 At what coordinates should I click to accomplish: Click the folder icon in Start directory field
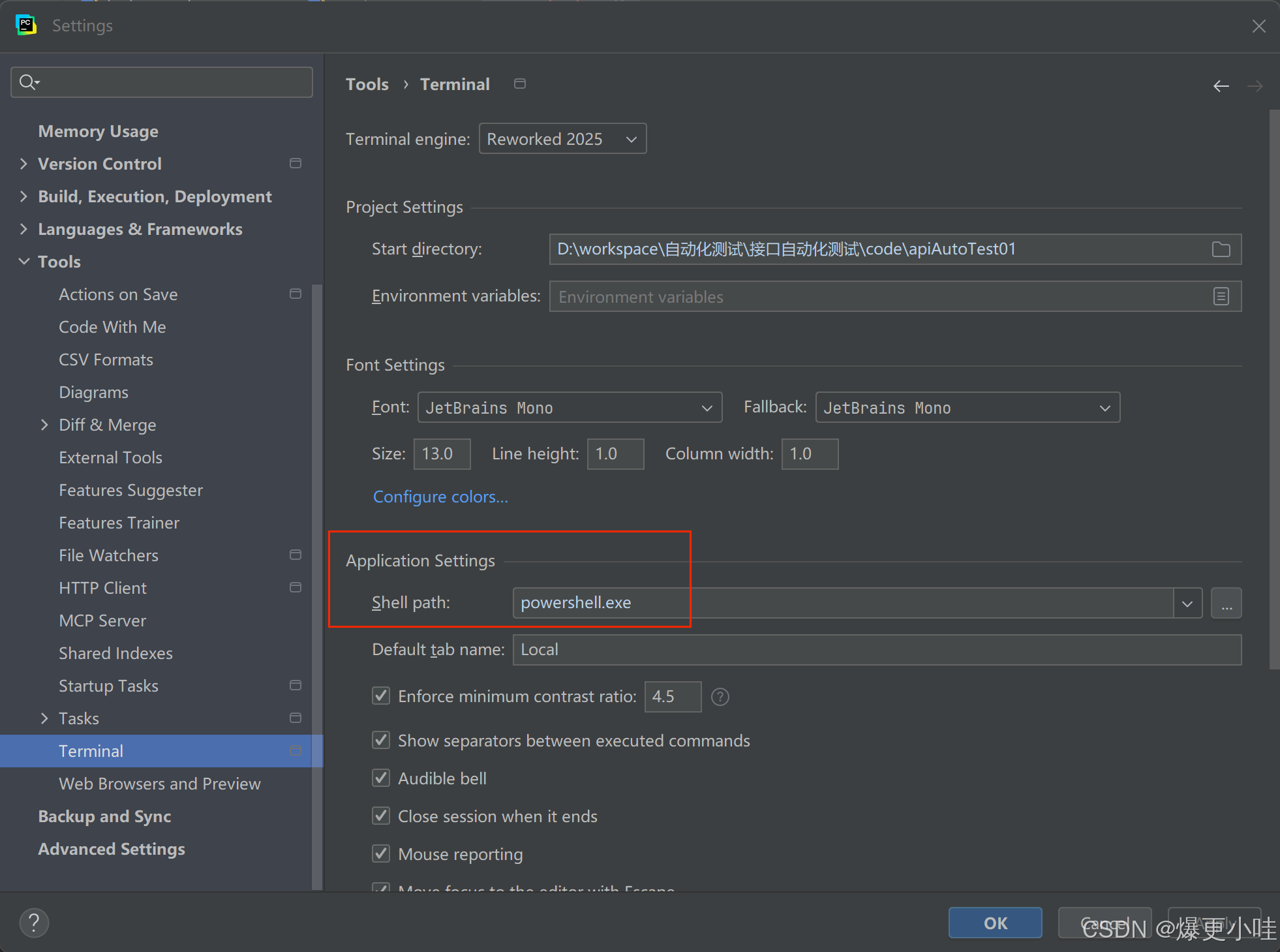(1221, 249)
